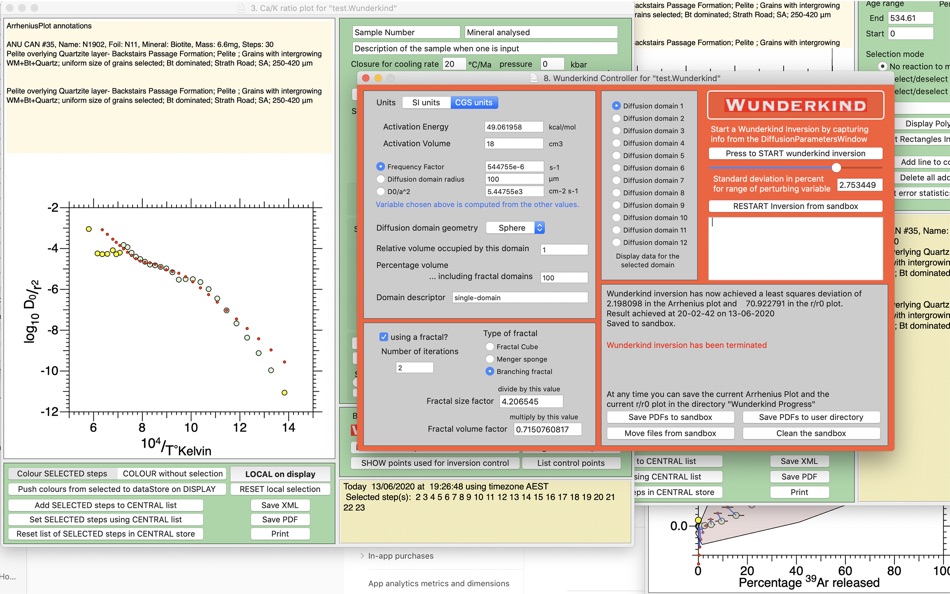
Task: Click Print in Ca/K plot window
Action: coord(280,534)
